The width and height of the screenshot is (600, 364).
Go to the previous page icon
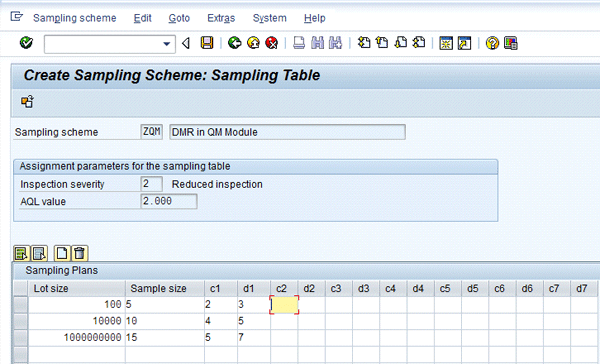382,43
